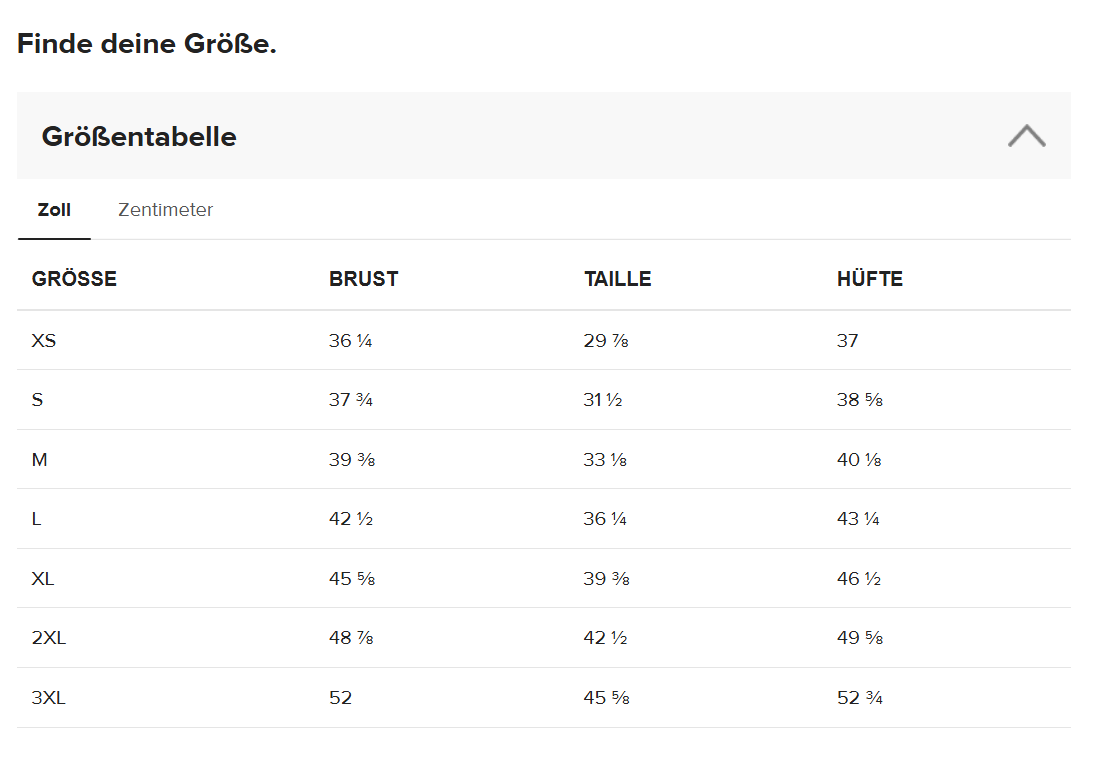The image size is (1096, 767).
Task: Click the TAILLE column header
Action: coord(617,279)
